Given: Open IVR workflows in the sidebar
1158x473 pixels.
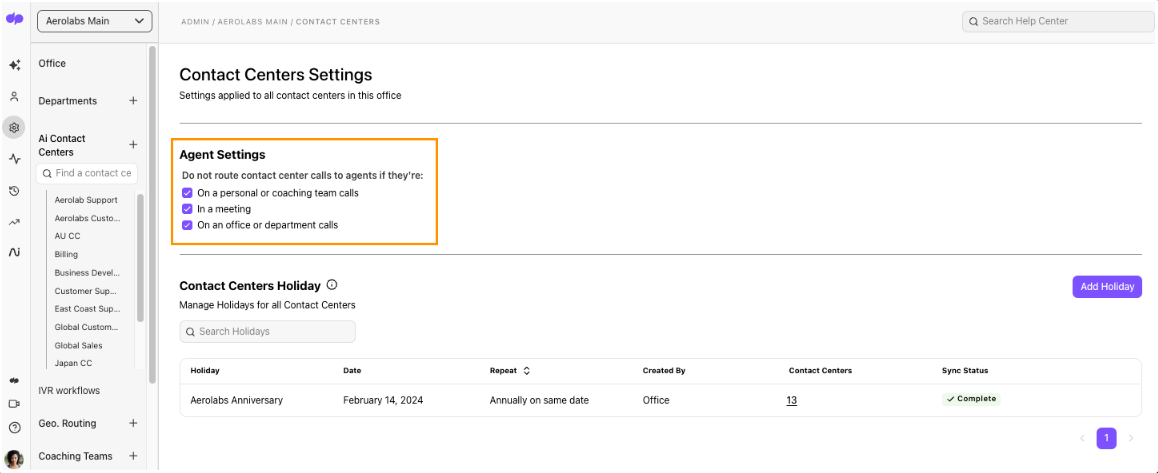Looking at the screenshot, I should 69,390.
